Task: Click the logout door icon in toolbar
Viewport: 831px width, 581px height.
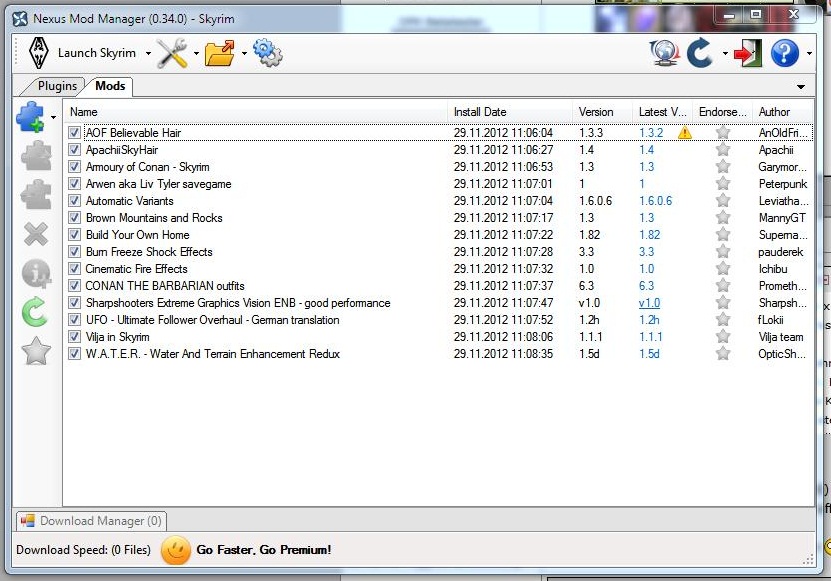Action: click(747, 53)
